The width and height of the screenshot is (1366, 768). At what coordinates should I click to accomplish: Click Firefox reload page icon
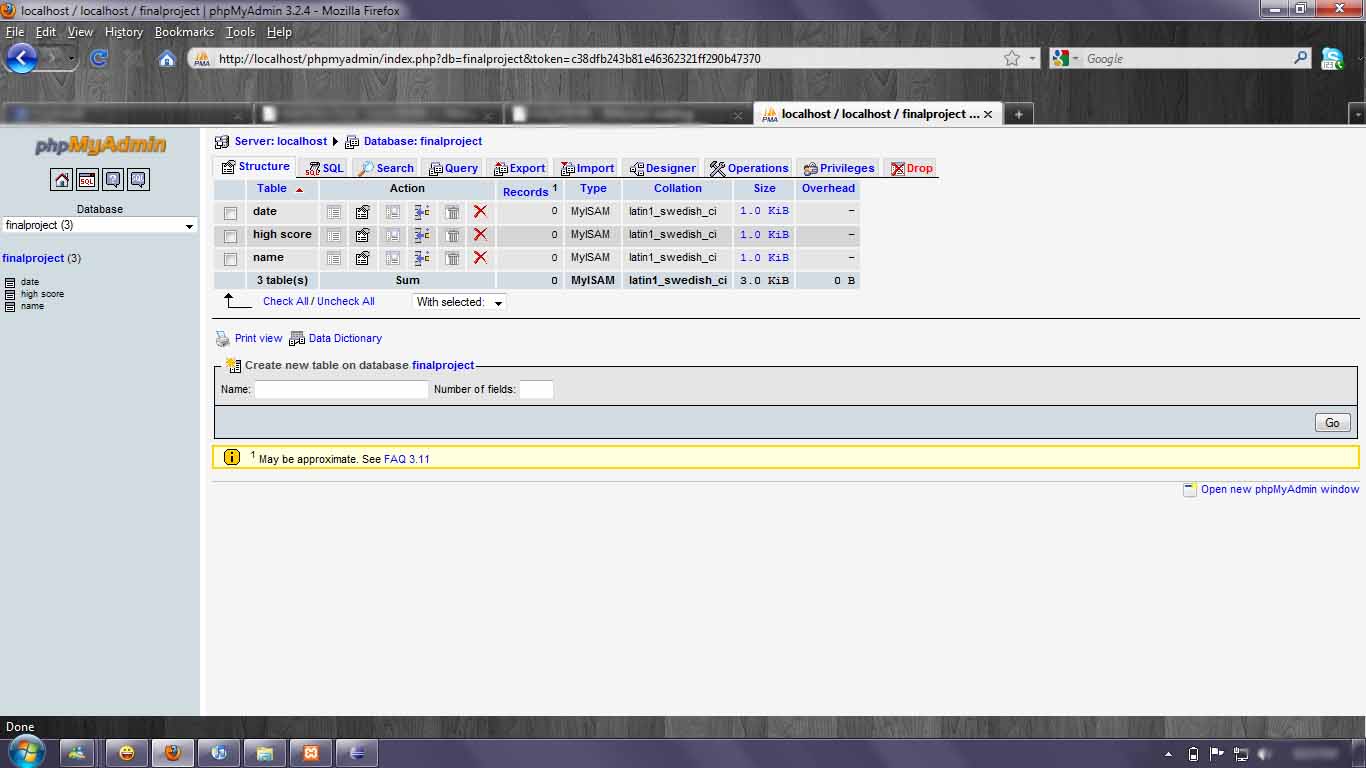[x=98, y=58]
